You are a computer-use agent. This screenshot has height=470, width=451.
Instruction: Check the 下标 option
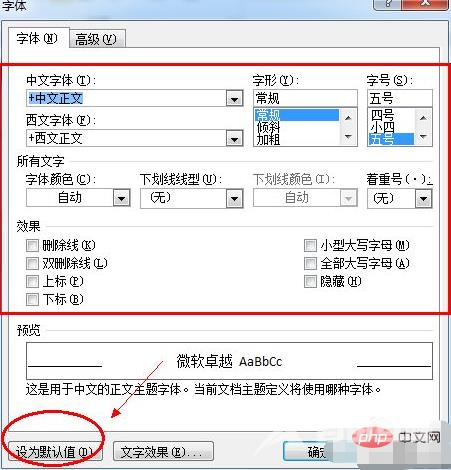32,299
